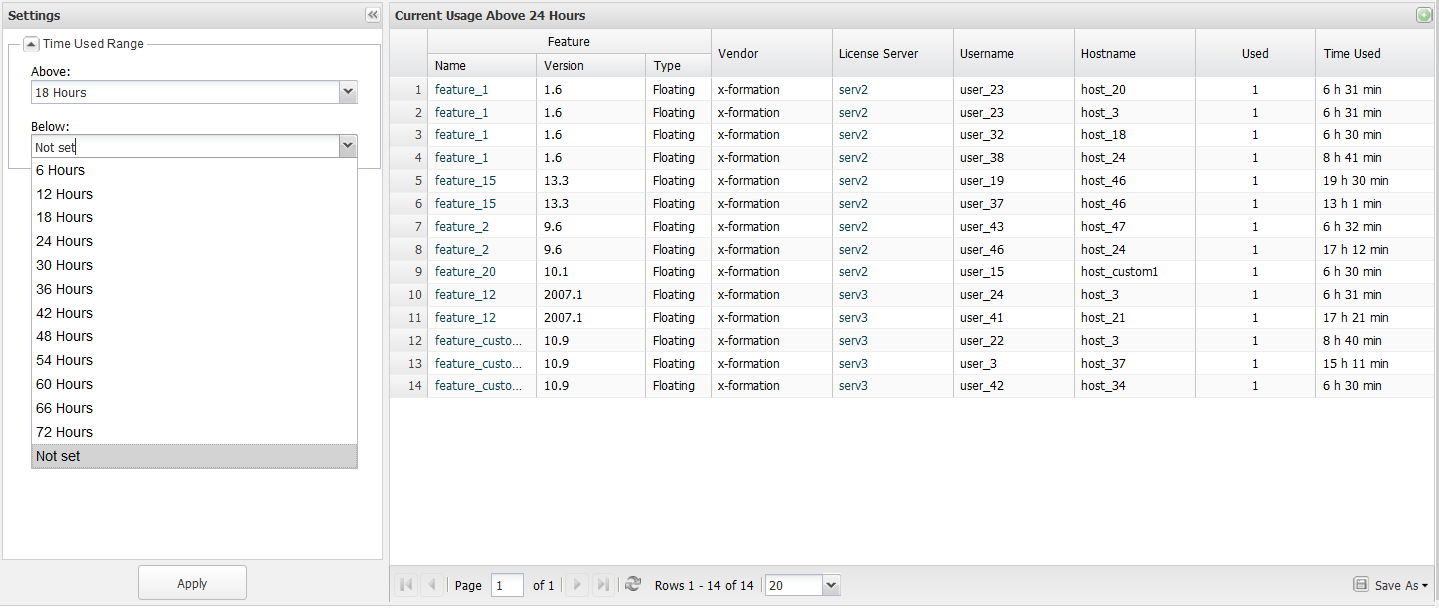Sort by the Version column header
This screenshot has height=608, width=1439.
(591, 66)
